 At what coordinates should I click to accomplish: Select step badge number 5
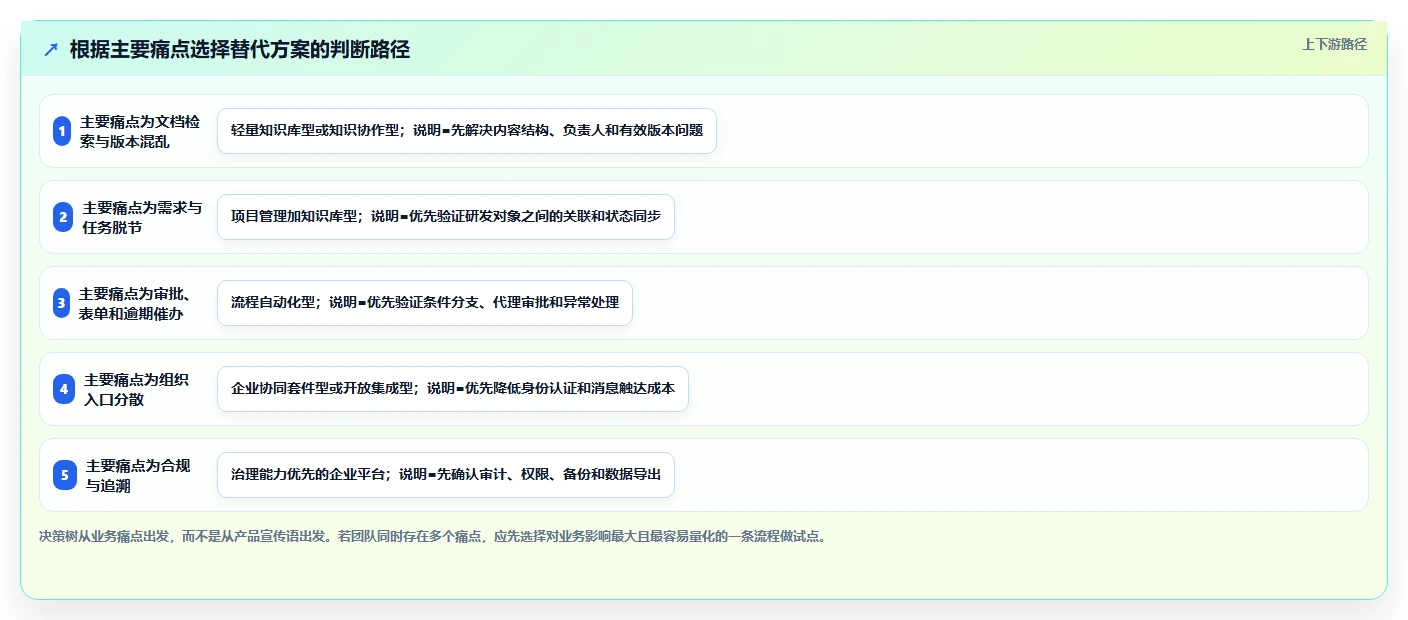[64, 475]
